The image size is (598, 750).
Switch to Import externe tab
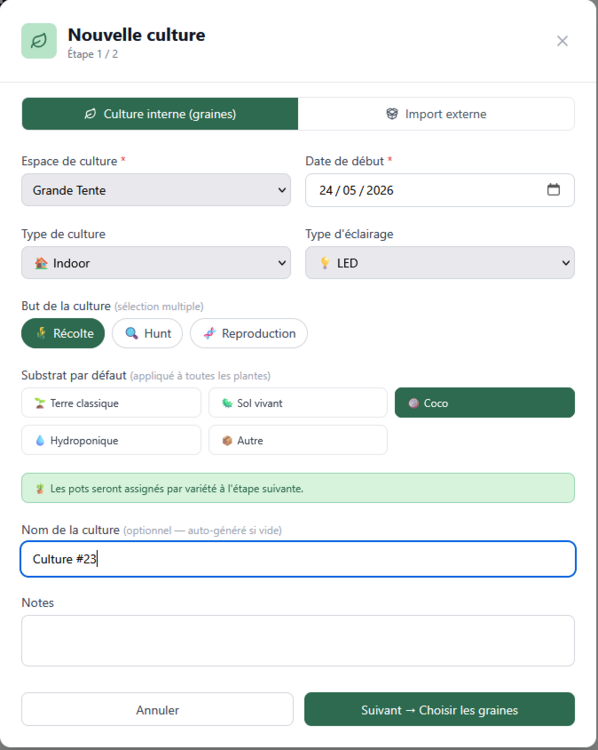436,114
